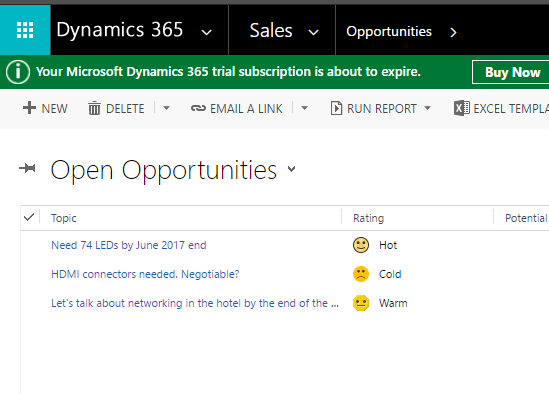
Task: Click the Hot rating text
Action: [x=388, y=245]
